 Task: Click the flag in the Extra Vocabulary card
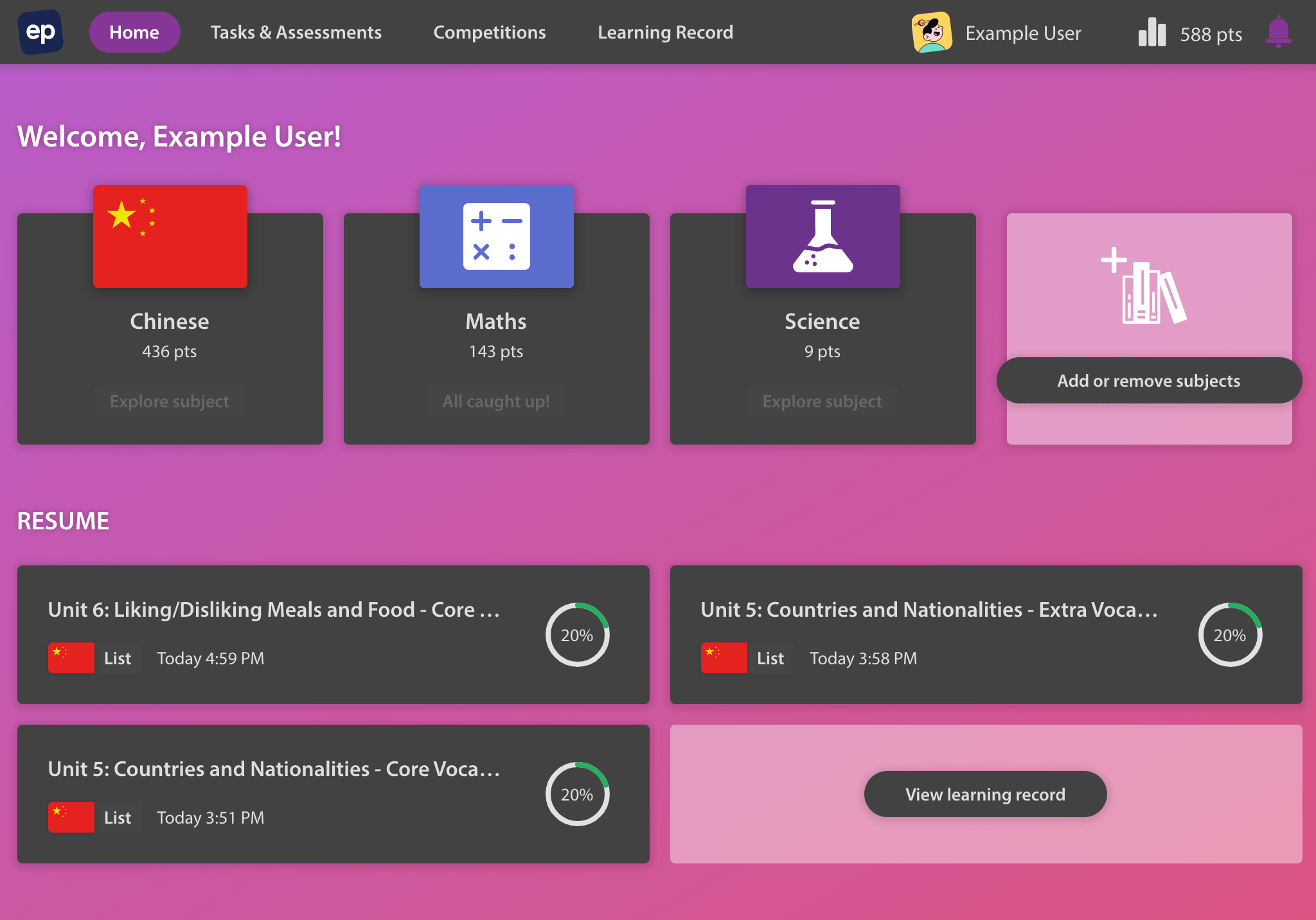click(724, 658)
